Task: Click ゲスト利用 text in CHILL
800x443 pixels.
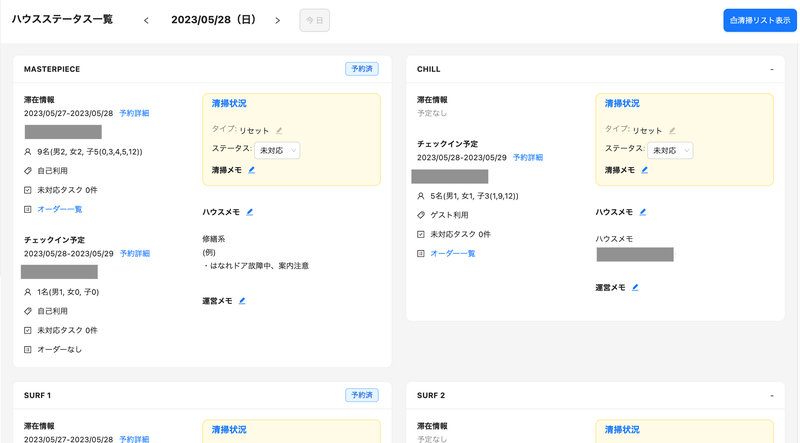Action: (x=449, y=215)
